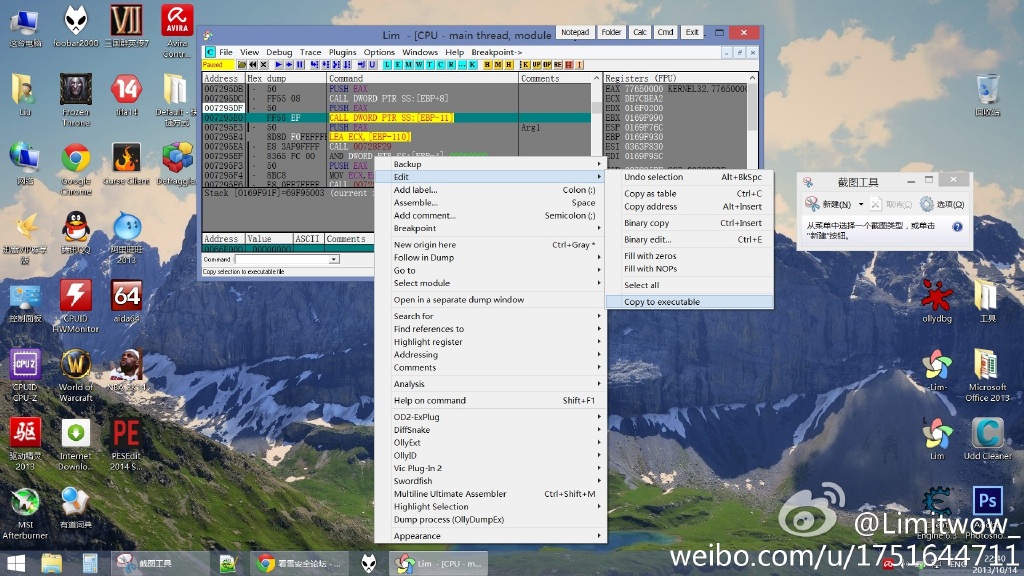Screen dimensions: 1024x576
Task: Open References window with R icon
Action: coord(451,65)
